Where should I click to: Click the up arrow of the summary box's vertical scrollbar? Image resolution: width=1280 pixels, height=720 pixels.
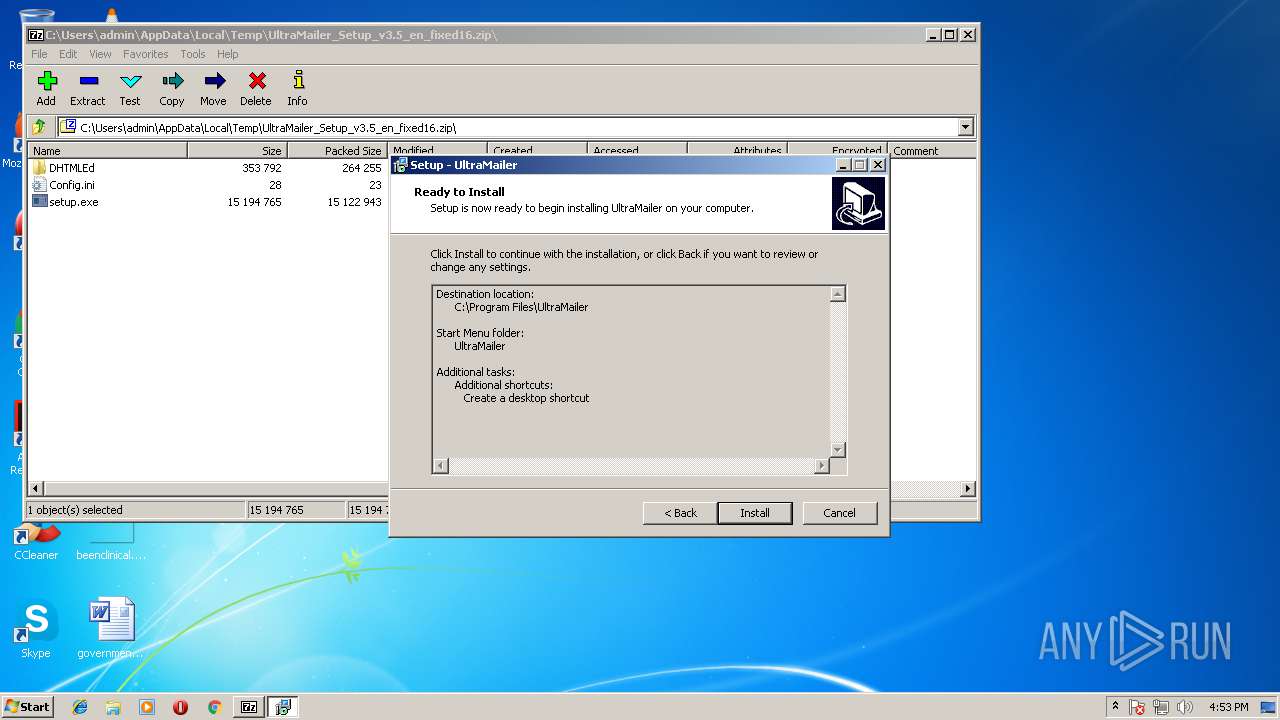838,294
